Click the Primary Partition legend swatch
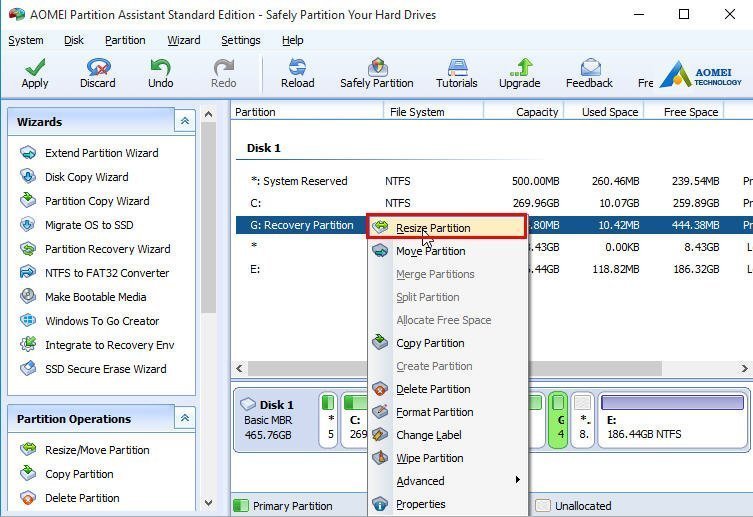This screenshot has height=517, width=753. [241, 505]
